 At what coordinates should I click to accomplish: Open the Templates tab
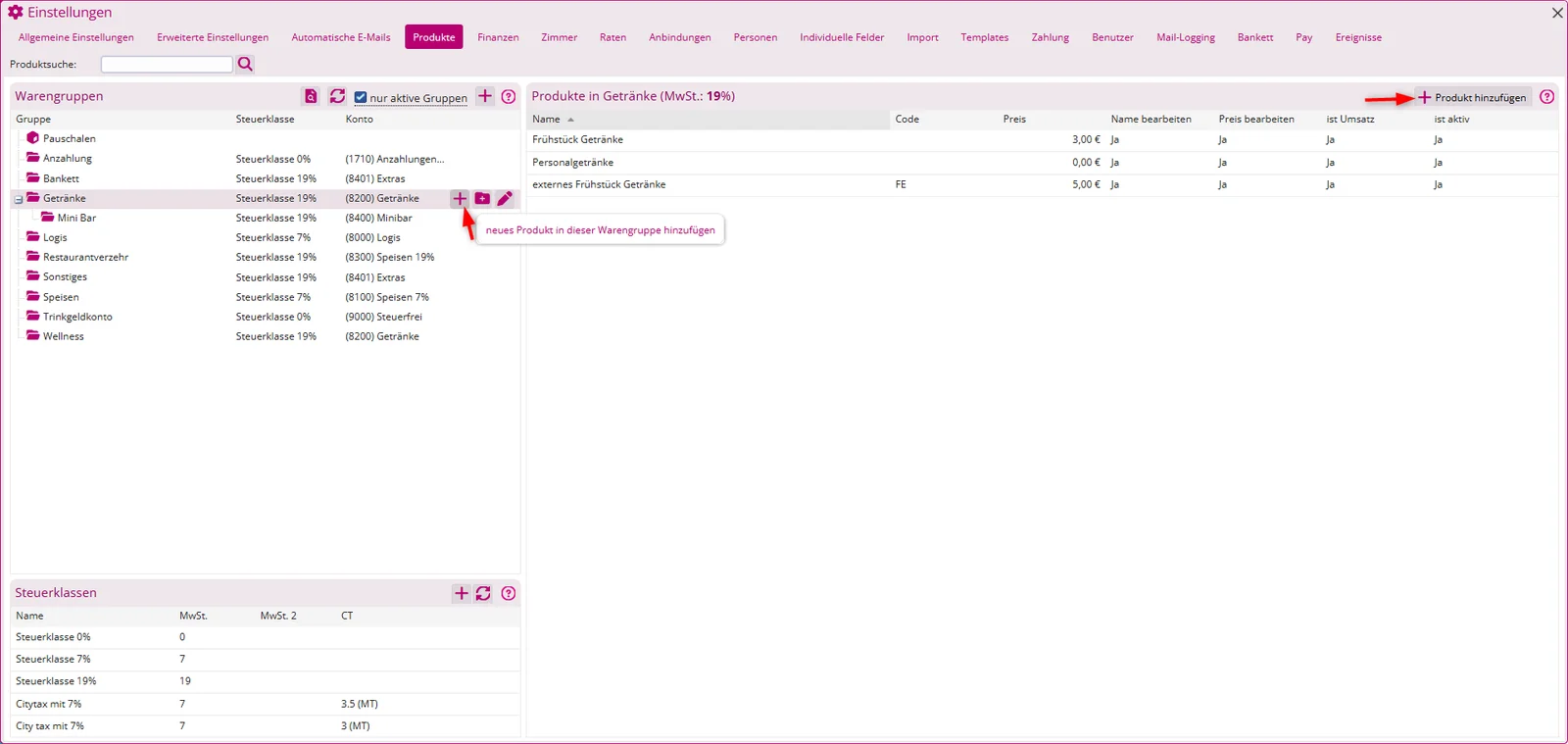985,37
